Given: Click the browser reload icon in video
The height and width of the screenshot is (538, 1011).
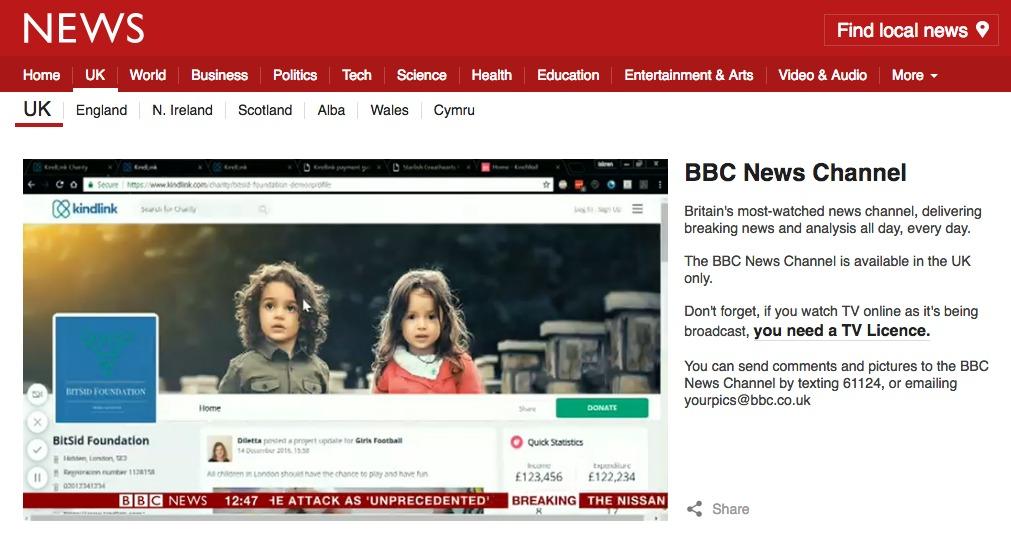Looking at the screenshot, I should 59,184.
